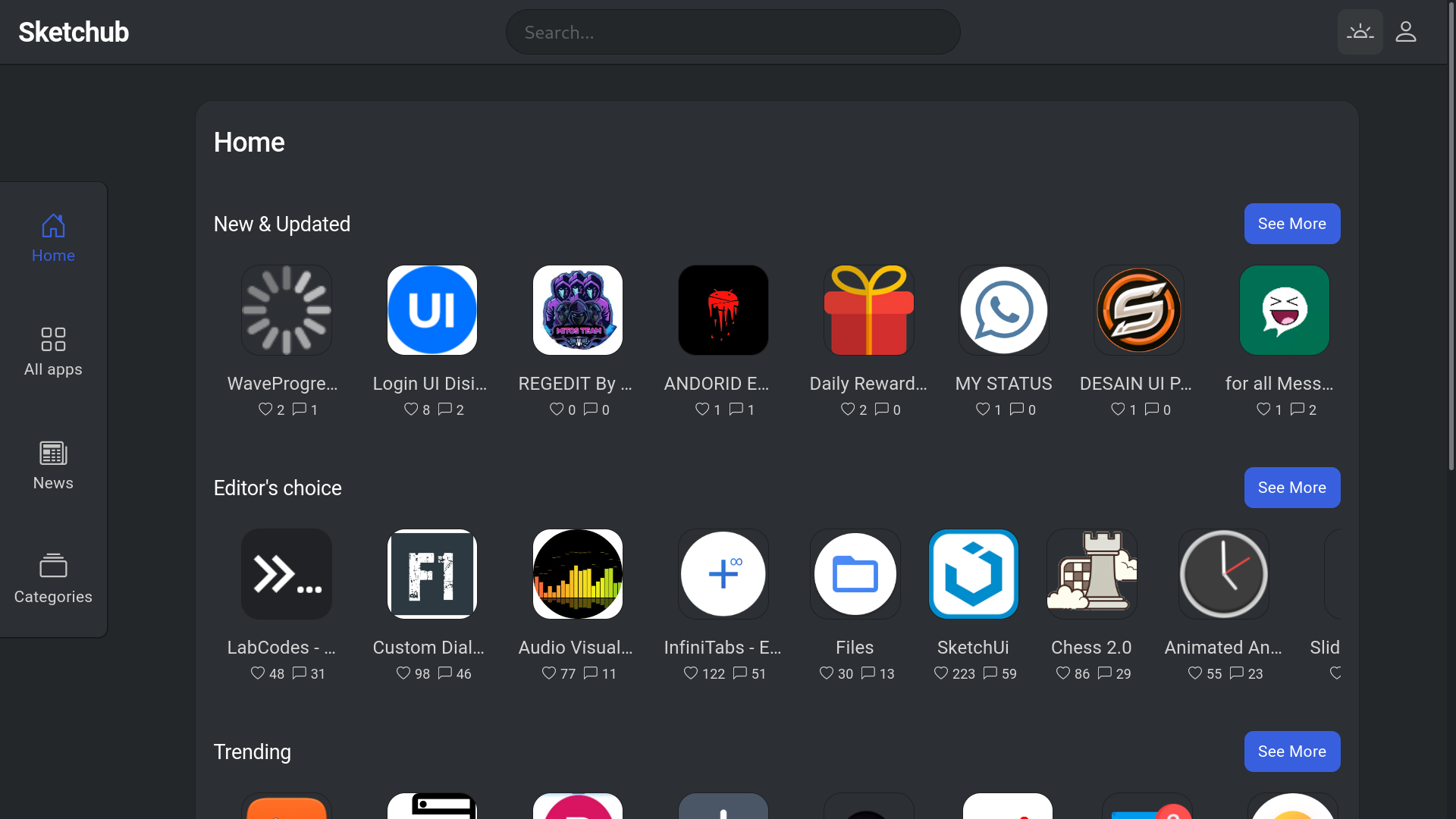Viewport: 1456px width, 819px height.
Task: Click the like heart under InfiniTabs
Action: coord(691,673)
